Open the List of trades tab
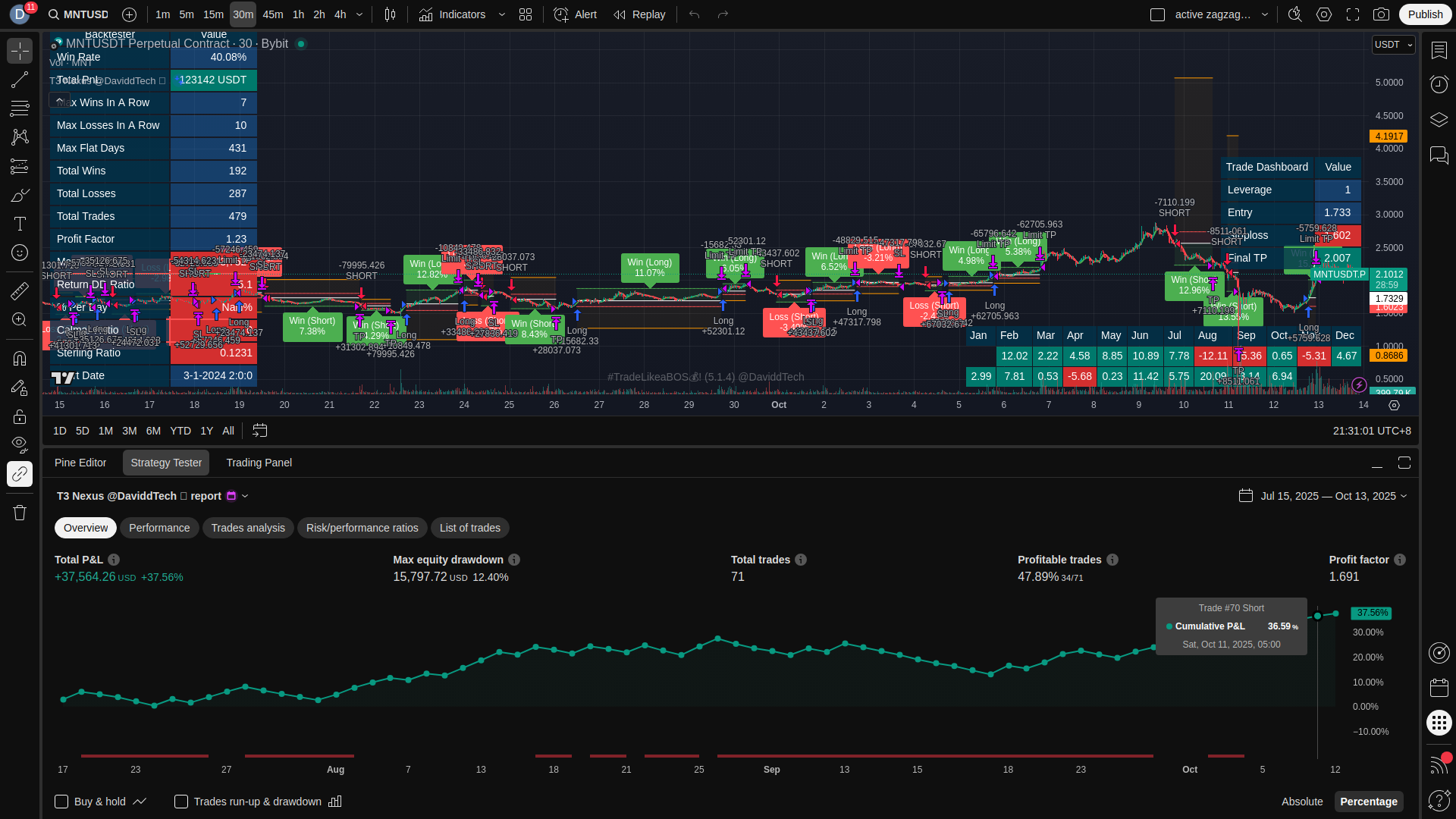Image resolution: width=1456 pixels, height=819 pixels. tap(469, 528)
